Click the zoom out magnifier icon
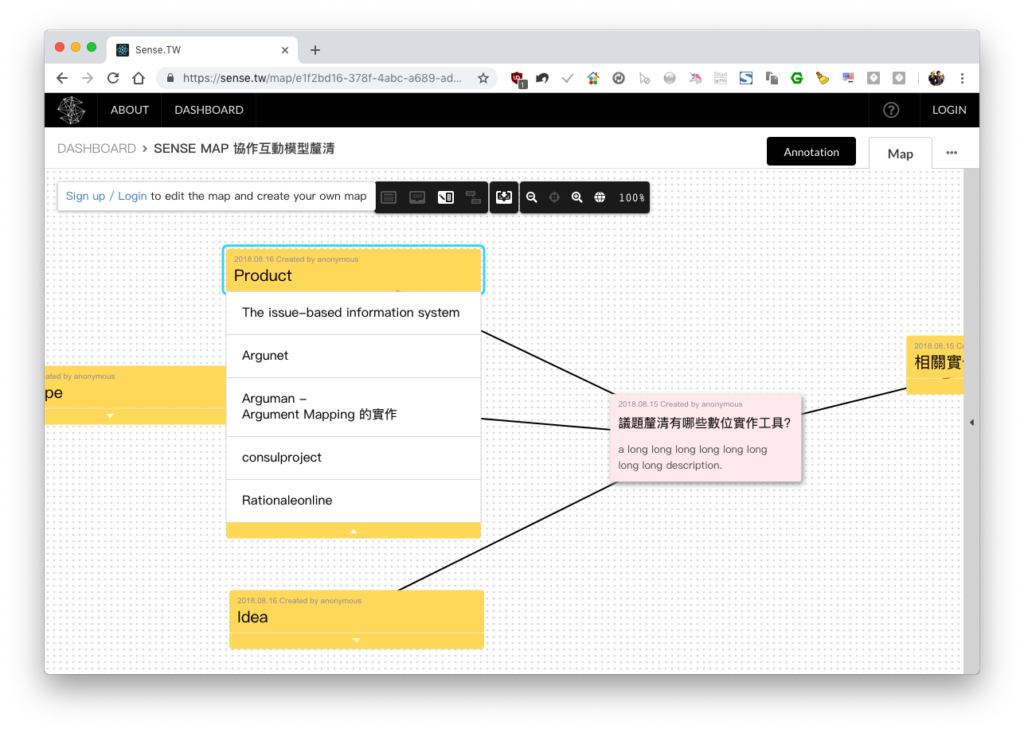 click(x=532, y=197)
